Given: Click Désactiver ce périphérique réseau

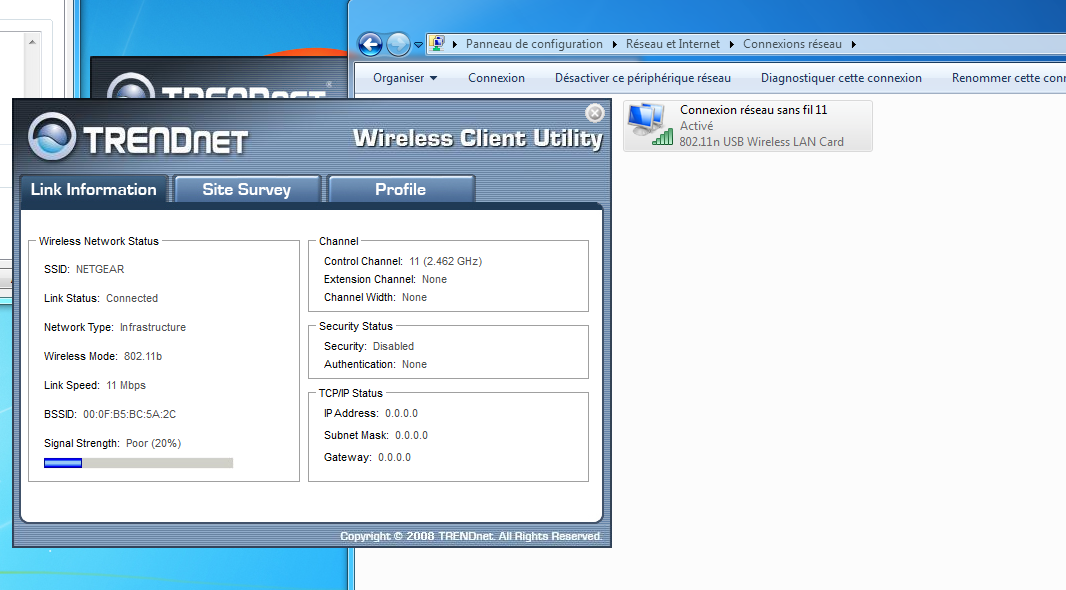Looking at the screenshot, I should coord(642,78).
